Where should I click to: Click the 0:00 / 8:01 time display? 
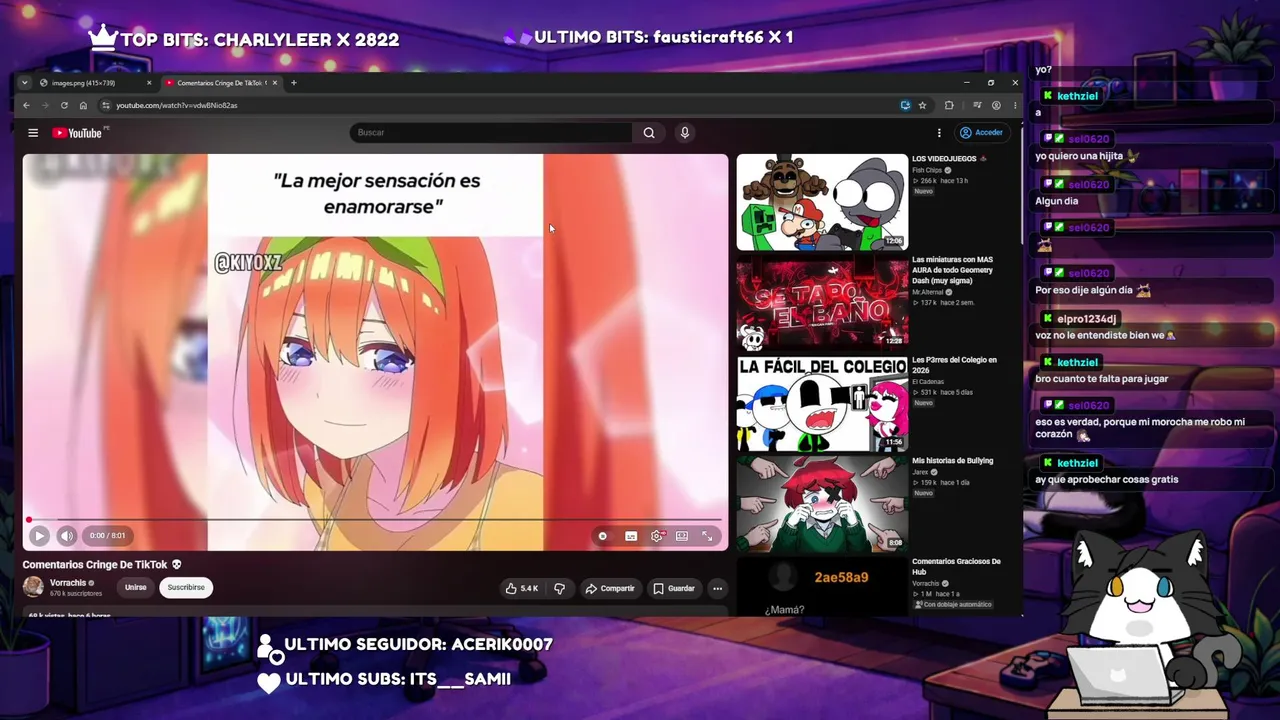[107, 536]
